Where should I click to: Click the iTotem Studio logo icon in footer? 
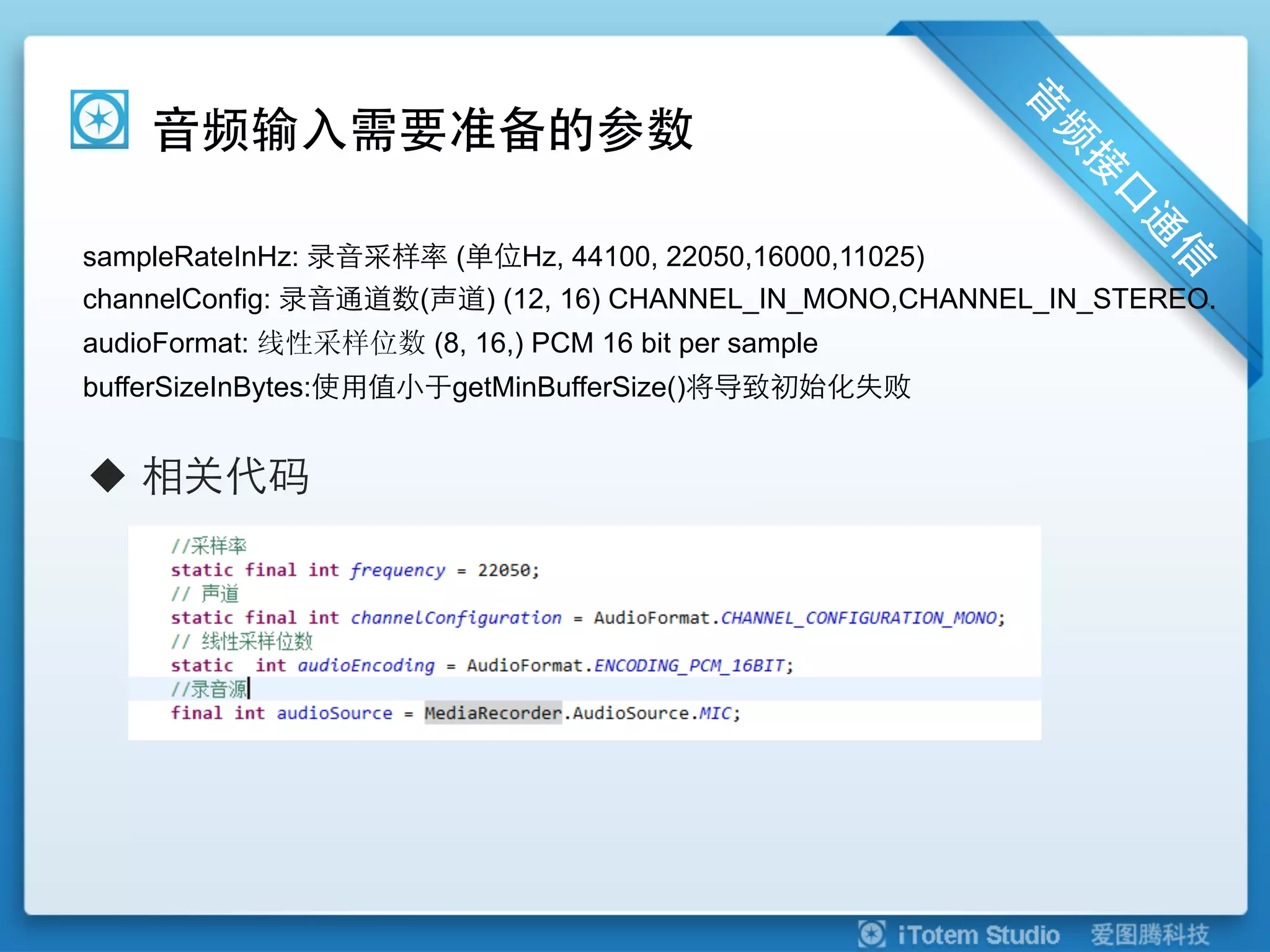[872, 934]
